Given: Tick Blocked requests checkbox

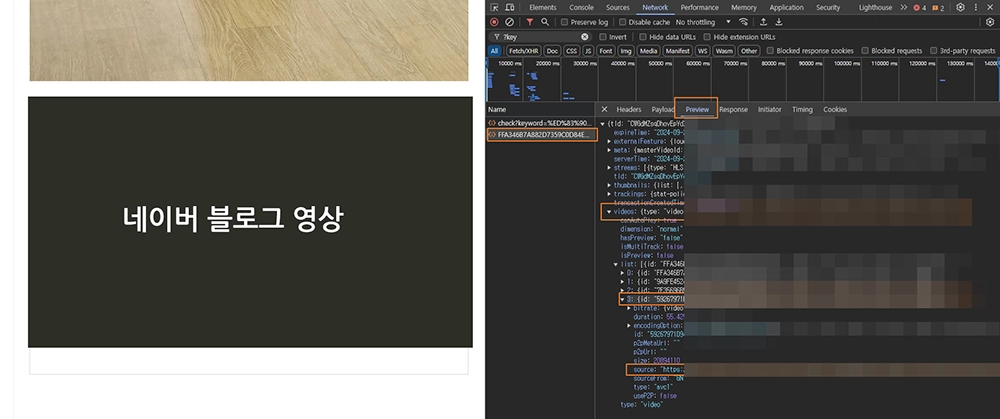Looking at the screenshot, I should [865, 50].
